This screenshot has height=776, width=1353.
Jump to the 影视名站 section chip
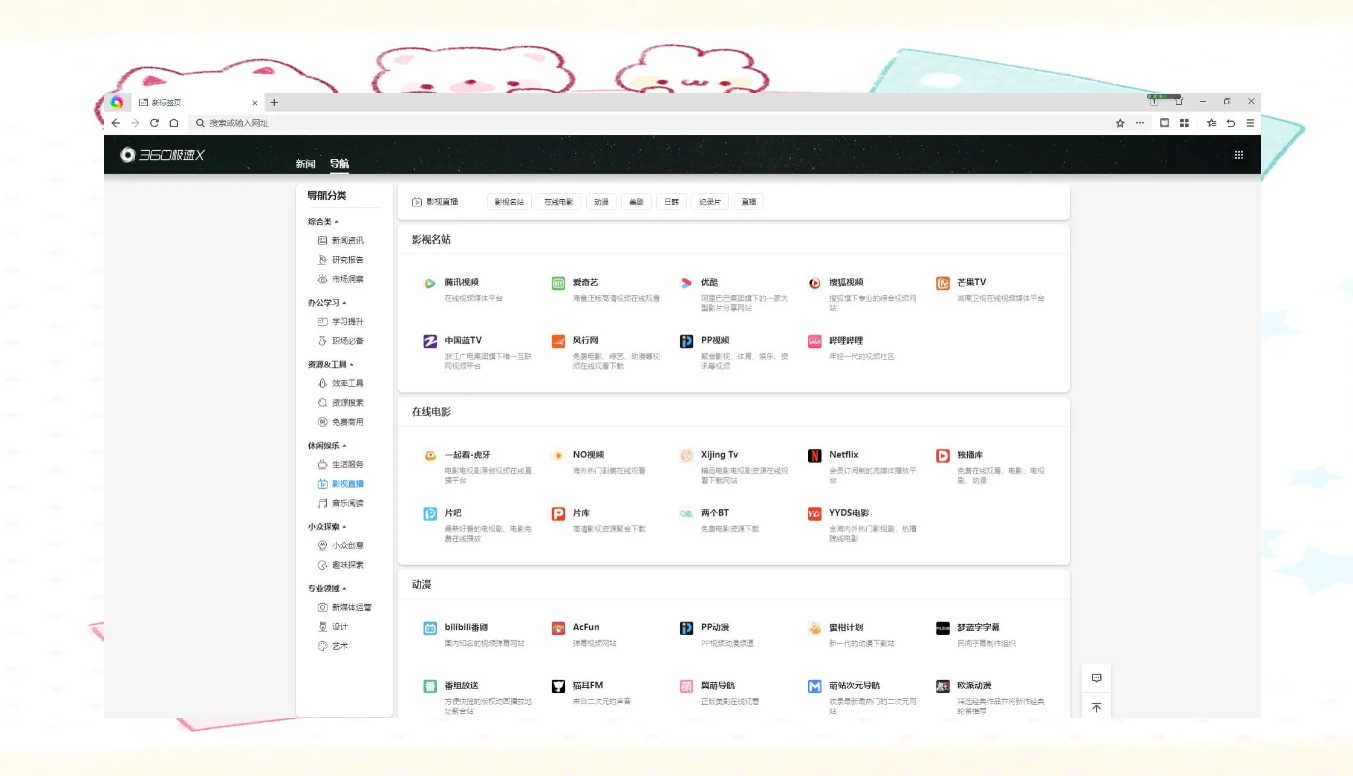509,202
